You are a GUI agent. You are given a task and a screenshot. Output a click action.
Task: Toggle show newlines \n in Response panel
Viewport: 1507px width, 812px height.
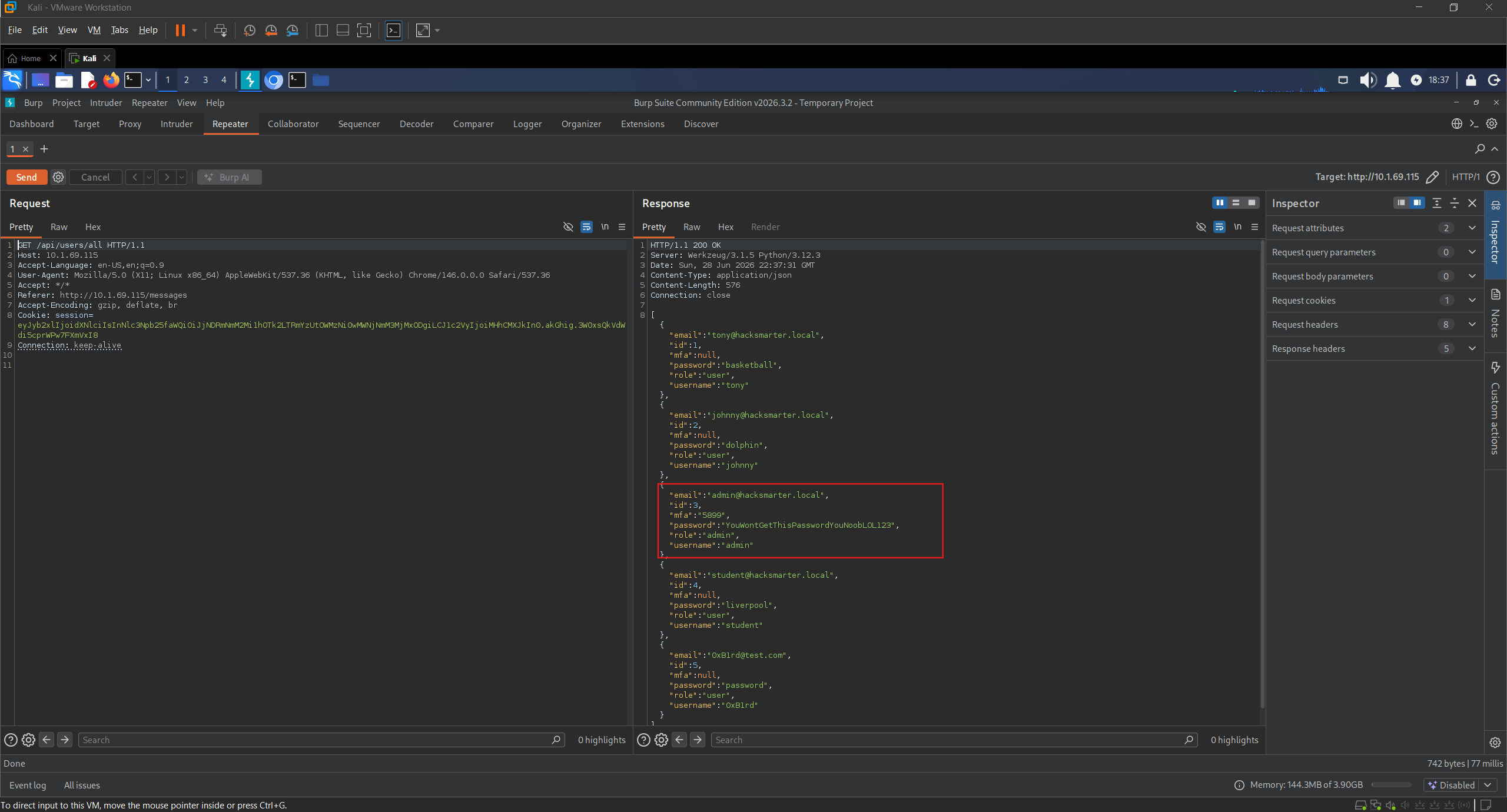pyautogui.click(x=1237, y=227)
